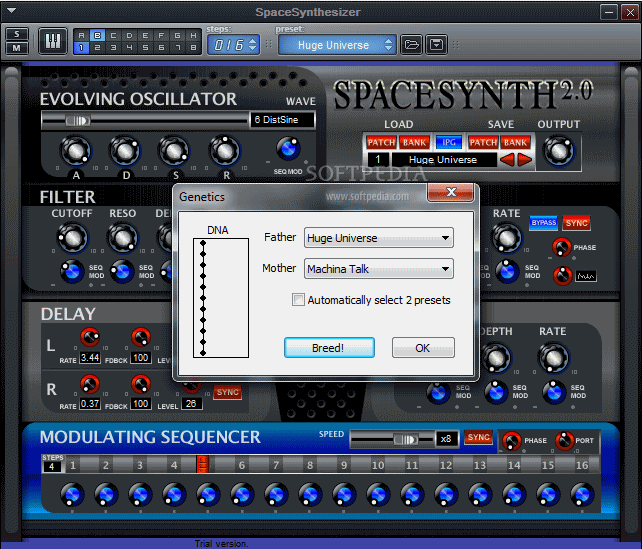Open the Father preset dropdown

click(379, 238)
